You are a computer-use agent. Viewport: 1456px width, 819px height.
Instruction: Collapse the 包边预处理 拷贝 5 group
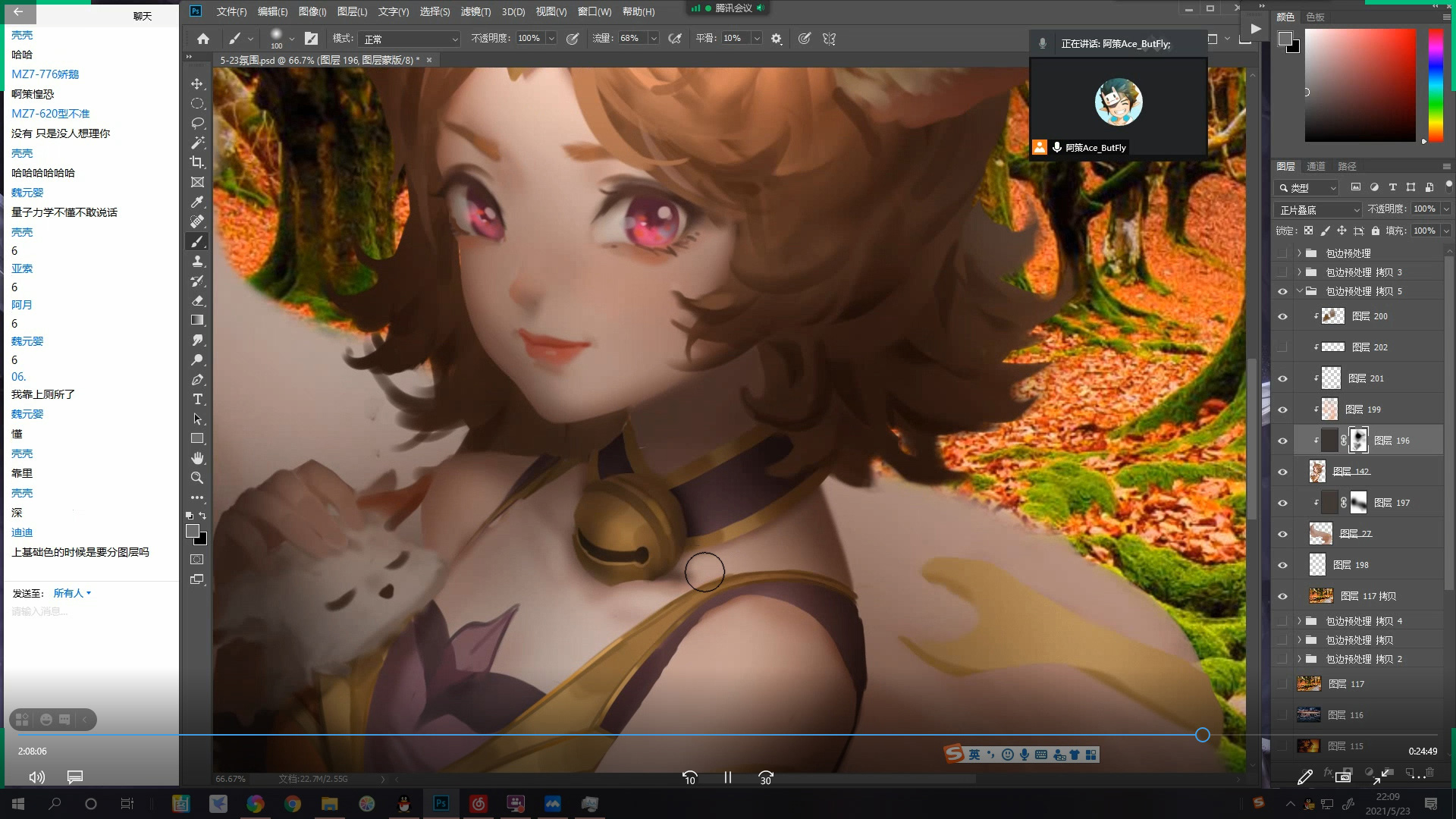pos(1299,291)
